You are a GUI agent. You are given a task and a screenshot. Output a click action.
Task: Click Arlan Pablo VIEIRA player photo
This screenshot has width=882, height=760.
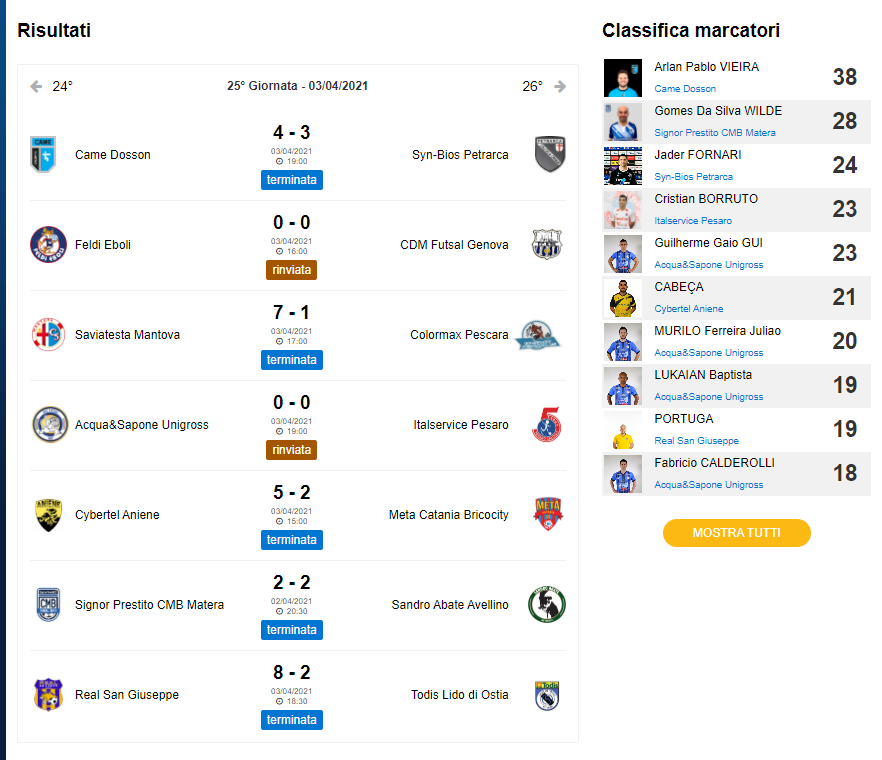(x=623, y=78)
